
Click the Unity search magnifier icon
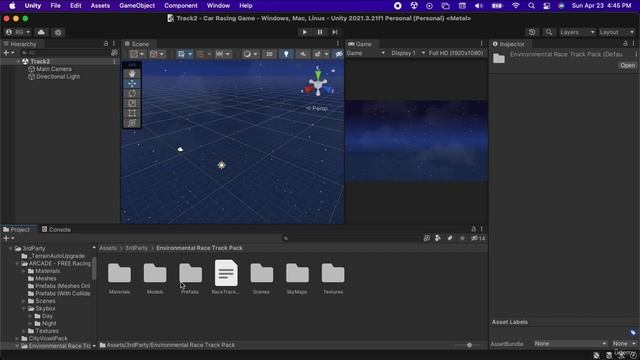pyautogui.click(x=549, y=32)
